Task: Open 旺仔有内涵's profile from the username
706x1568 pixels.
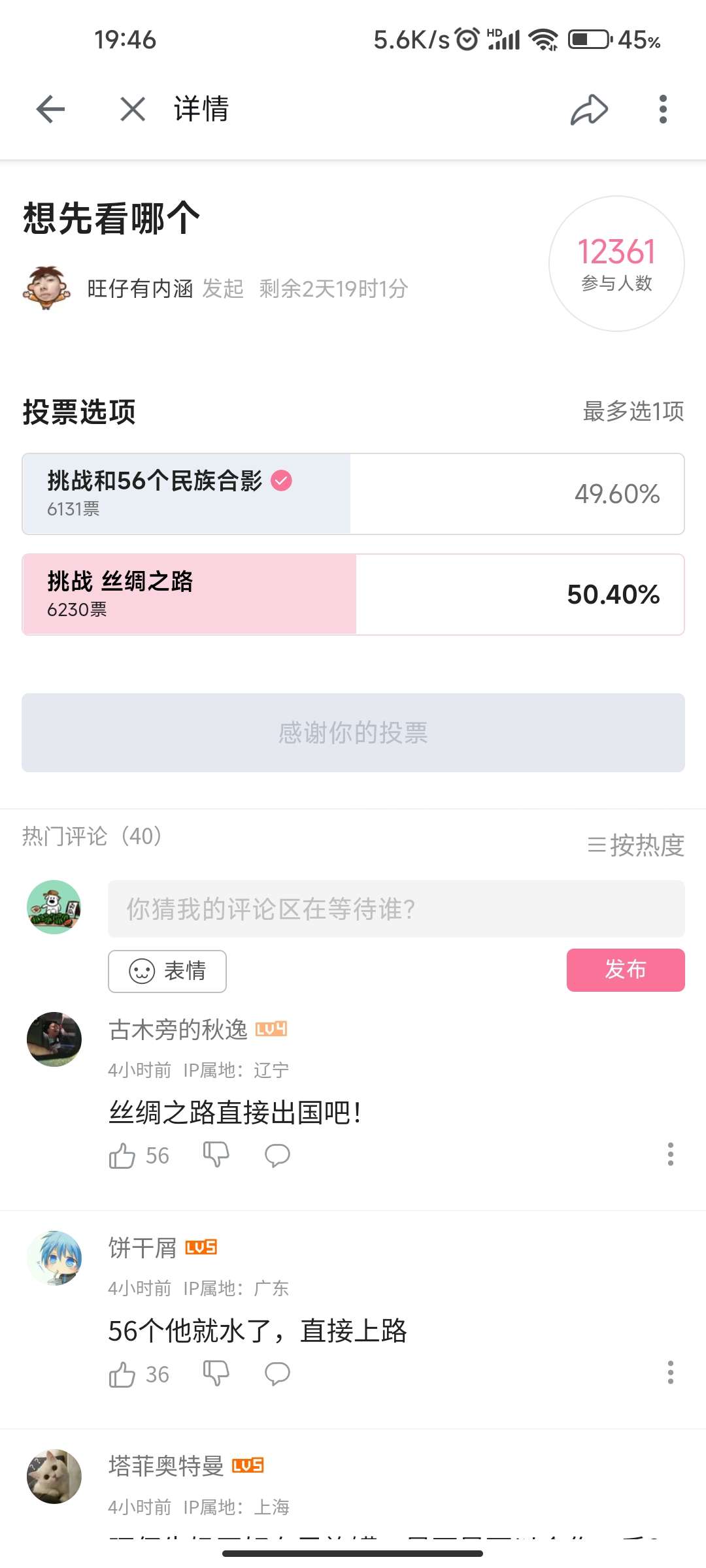Action: click(140, 288)
